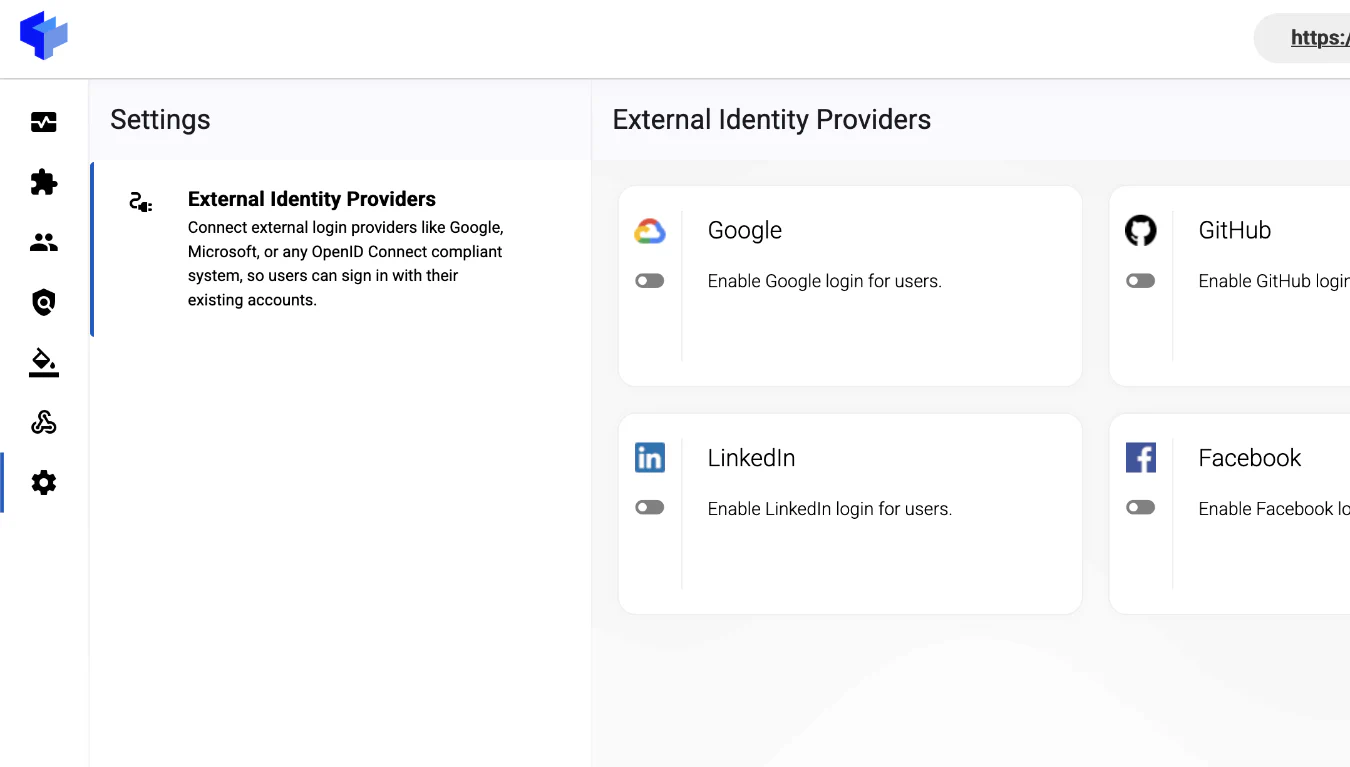Select External Identity Providers settings item
The image size is (1350, 767).
[x=341, y=249]
